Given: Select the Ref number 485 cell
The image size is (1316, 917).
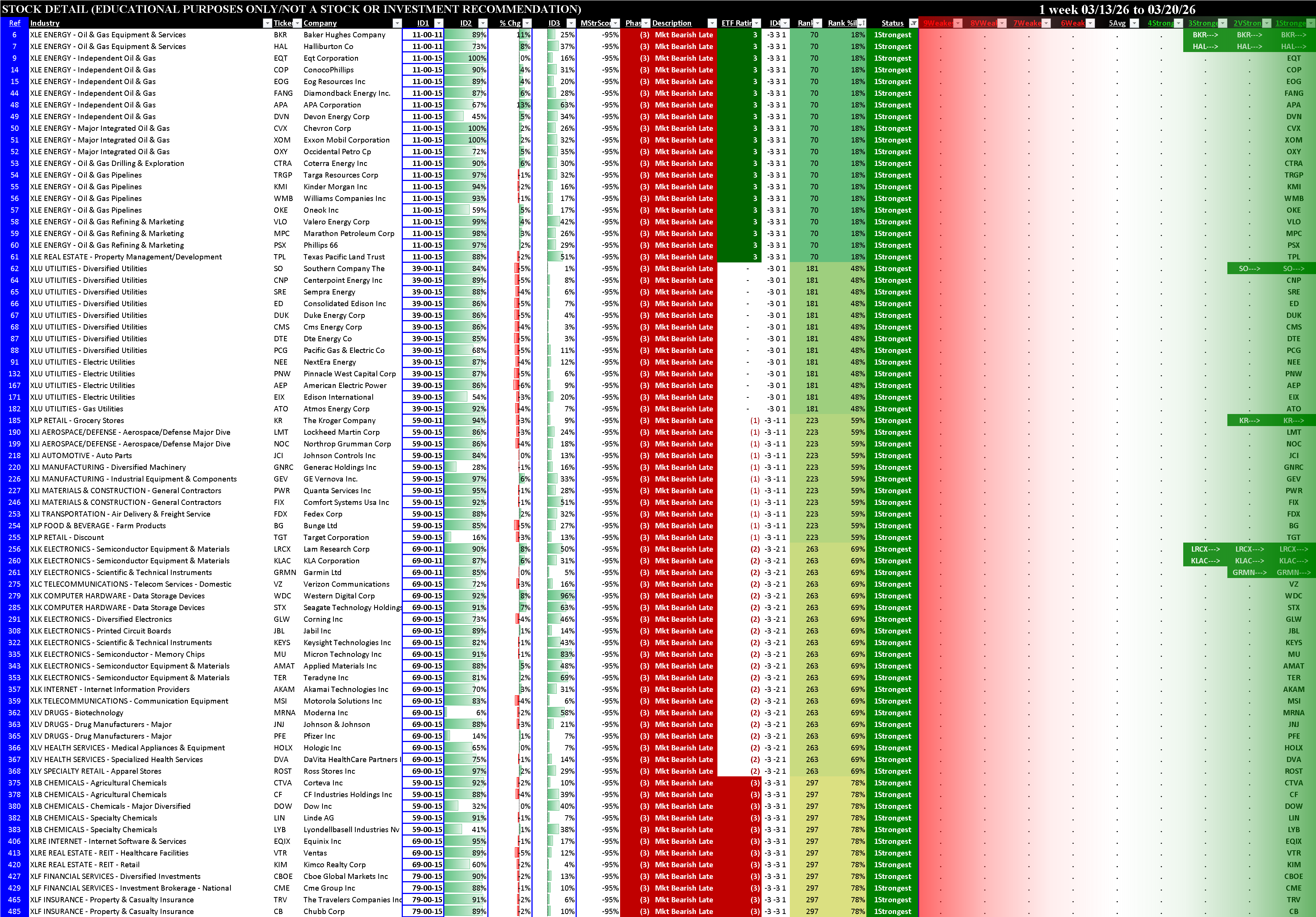Looking at the screenshot, I should point(14,911).
